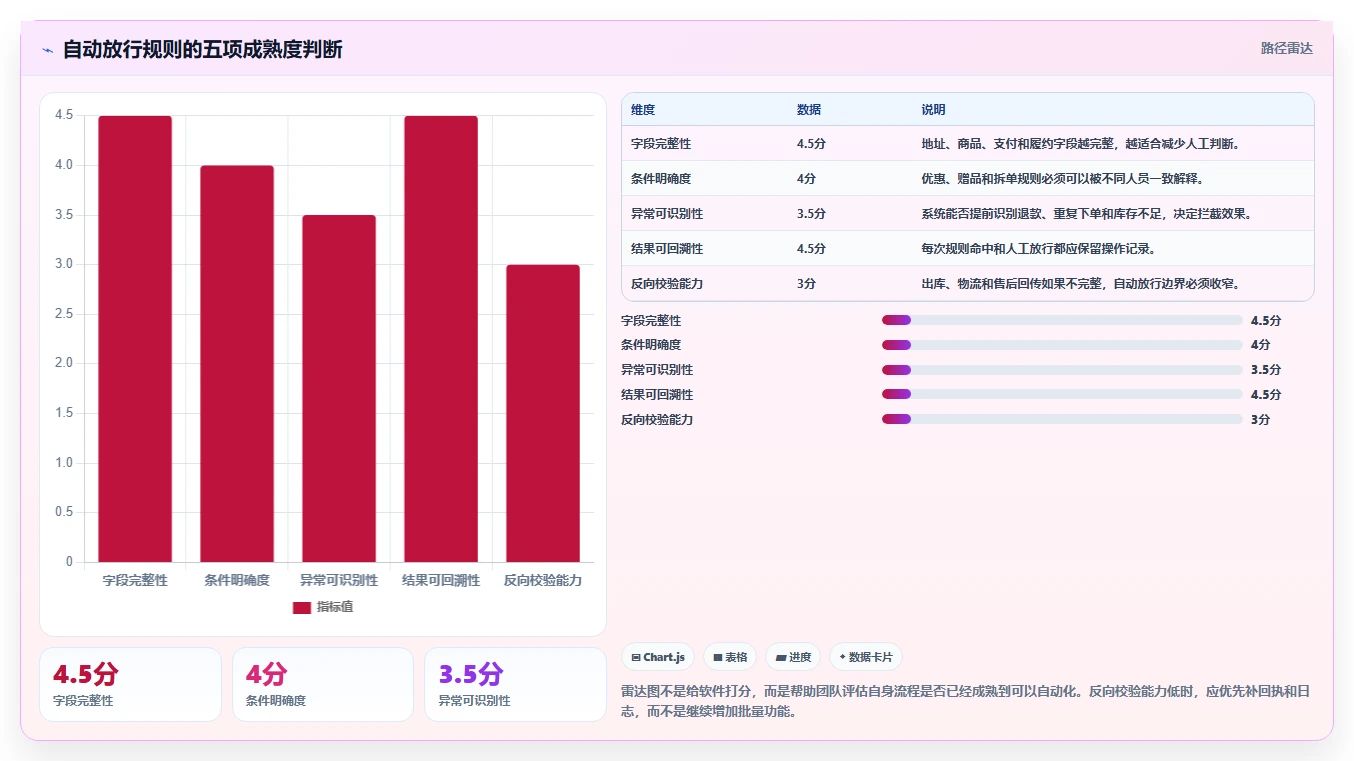Click the description starting 系统能否提前识别
Image resolution: width=1354 pixels, height=761 pixels.
point(1087,214)
